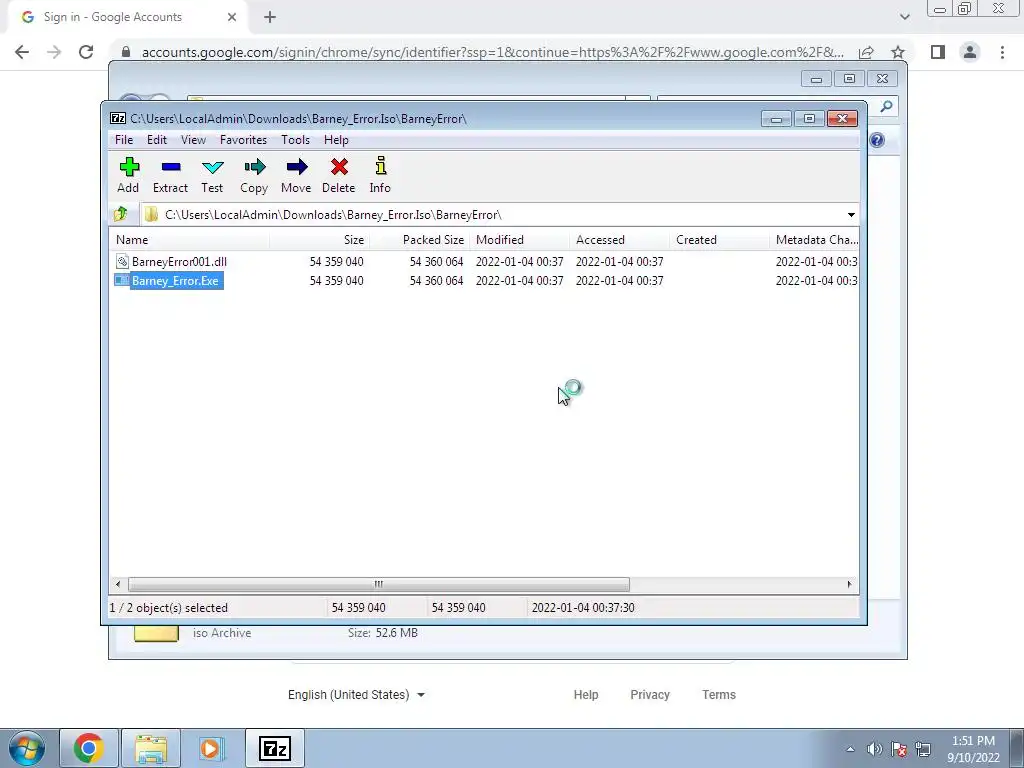Click the Help link on Google page

pos(586,694)
